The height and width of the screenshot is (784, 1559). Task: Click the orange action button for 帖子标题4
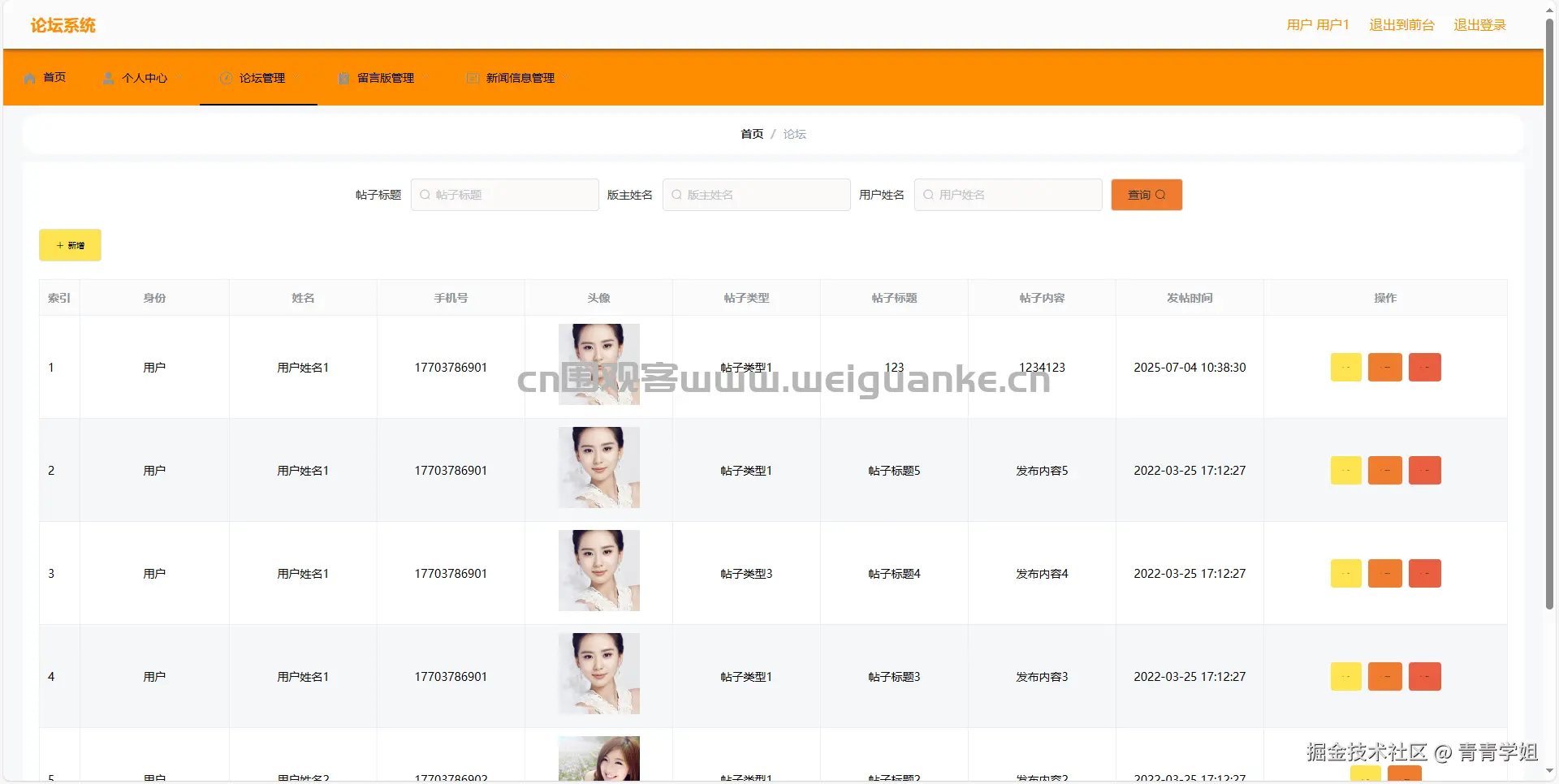tap(1385, 574)
